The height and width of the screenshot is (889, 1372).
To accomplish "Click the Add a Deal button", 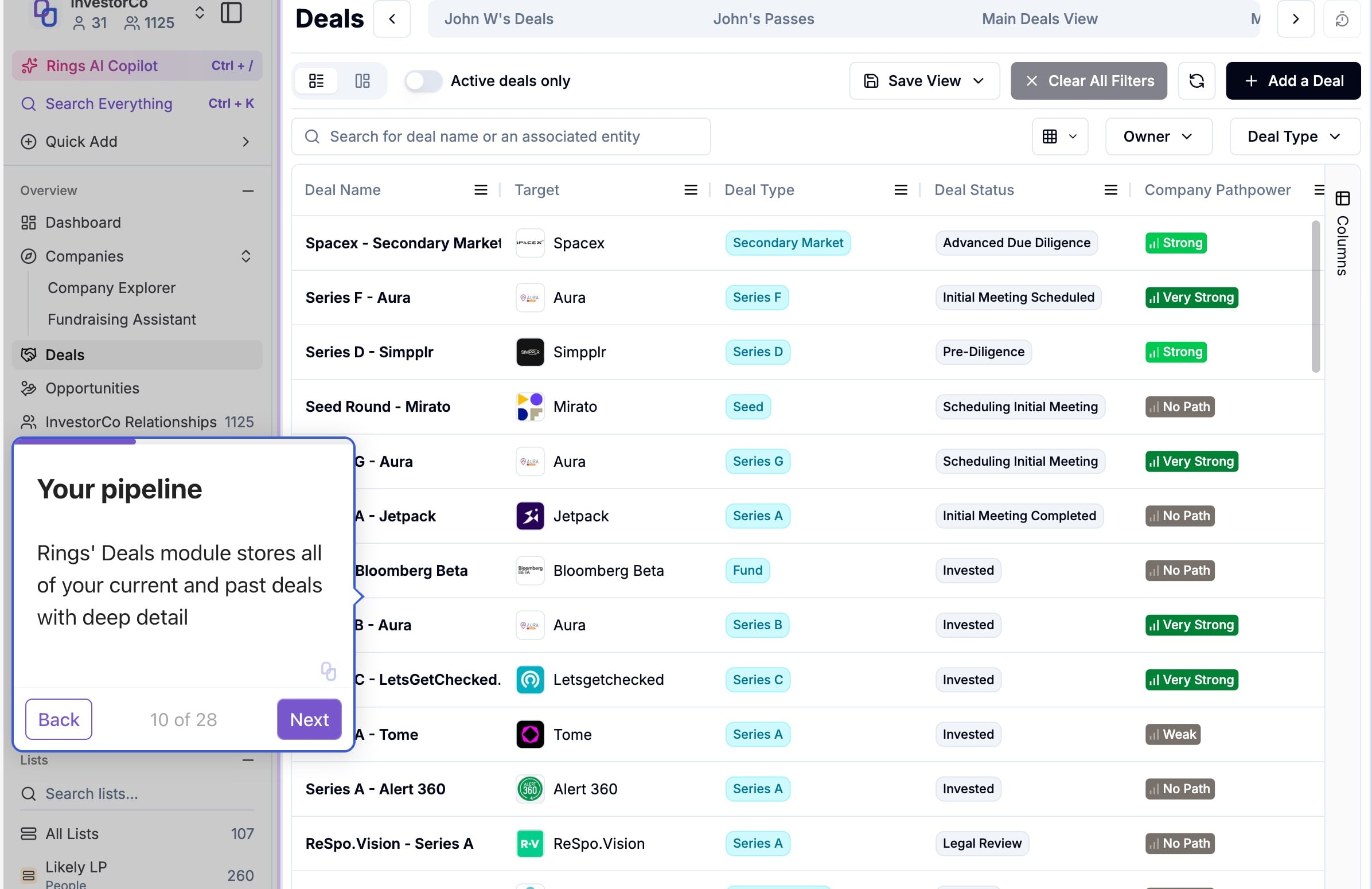I will pos(1292,81).
